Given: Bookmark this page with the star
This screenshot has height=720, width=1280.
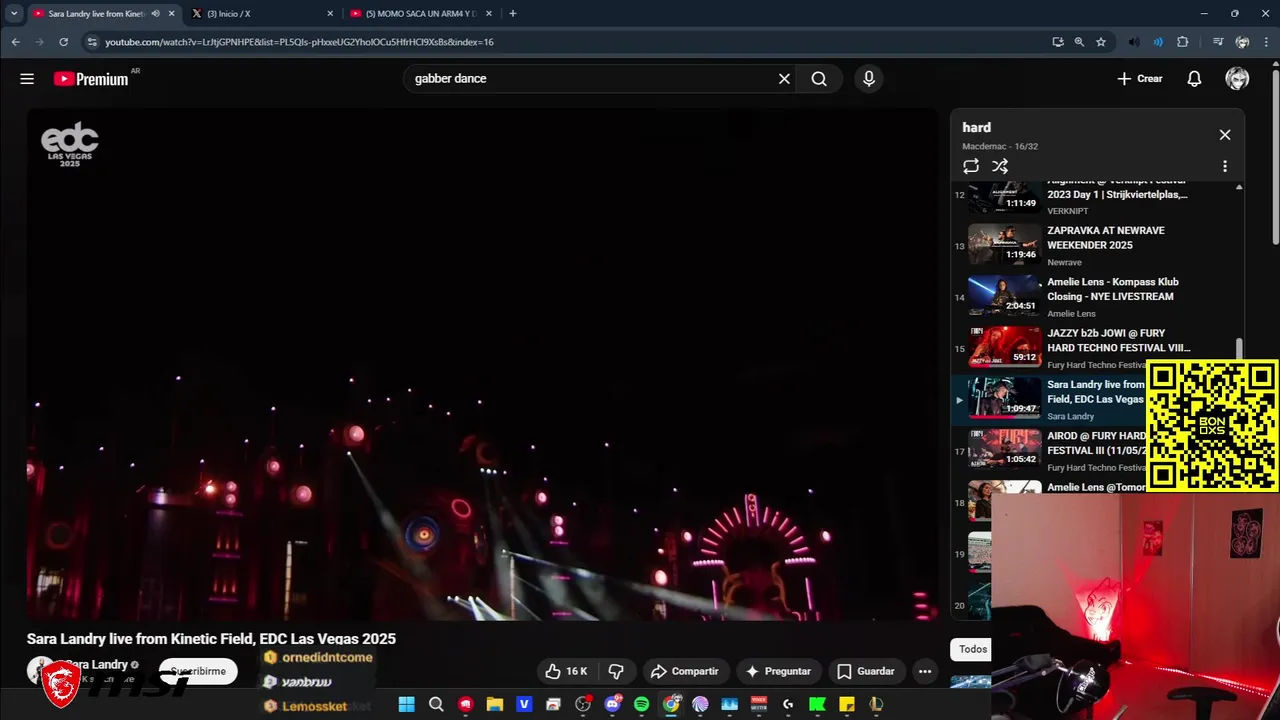Looking at the screenshot, I should (x=1101, y=42).
